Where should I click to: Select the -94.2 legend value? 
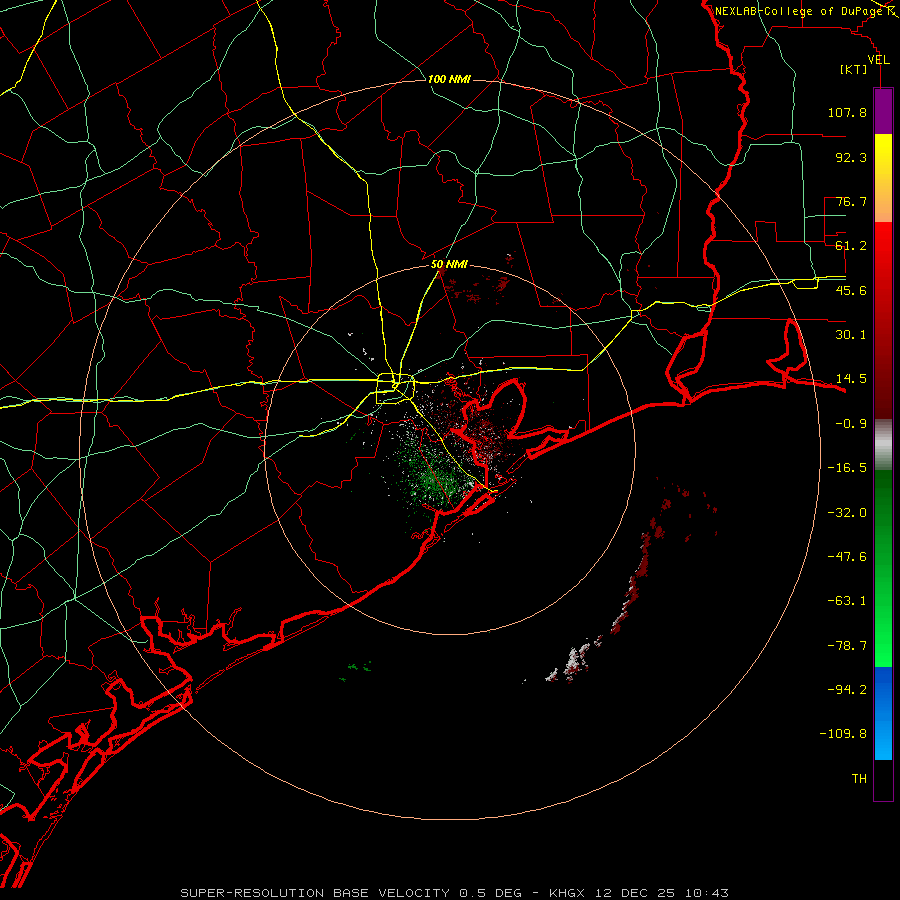point(847,690)
